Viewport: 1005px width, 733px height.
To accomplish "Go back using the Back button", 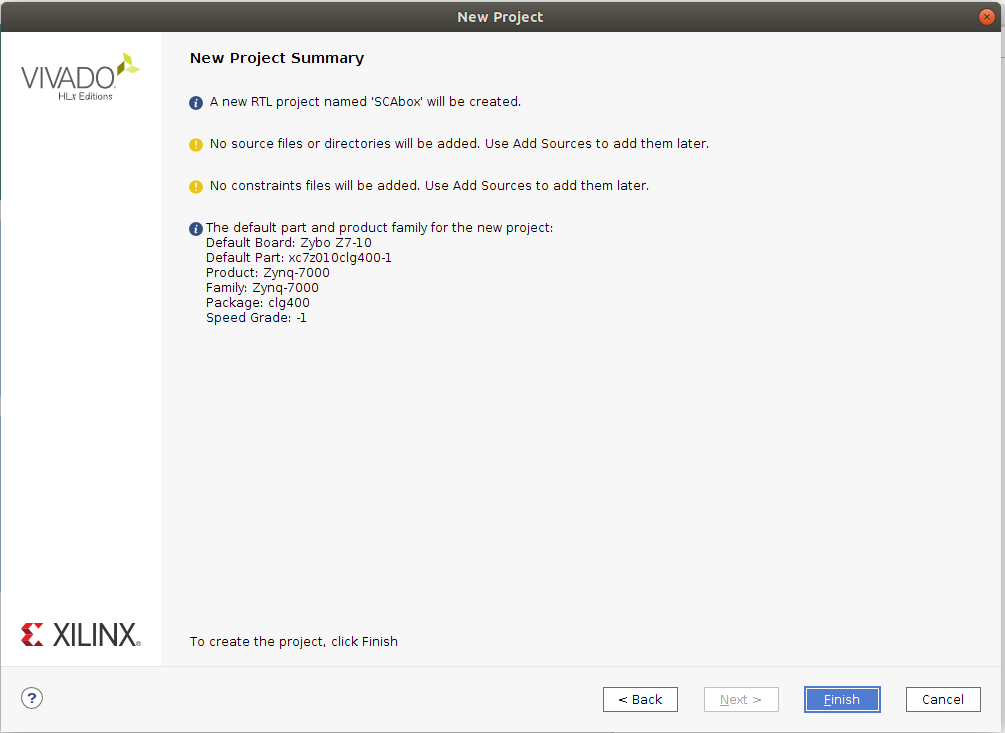I will 640,699.
